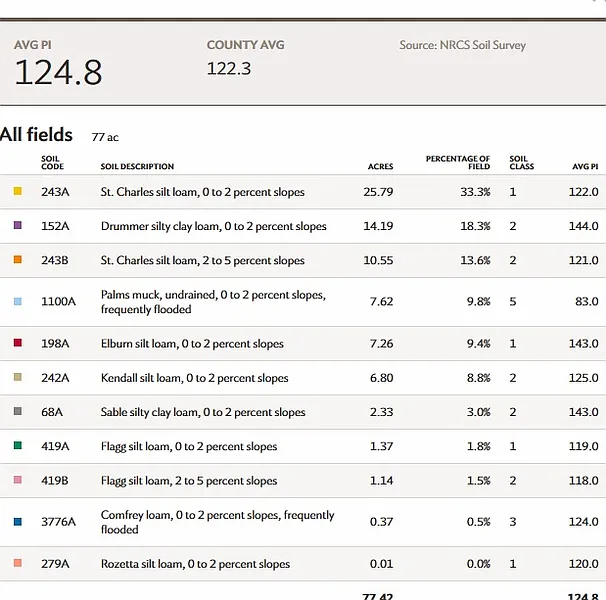
Task: Click the gray swatch for soil 68A
Action: [x=17, y=412]
